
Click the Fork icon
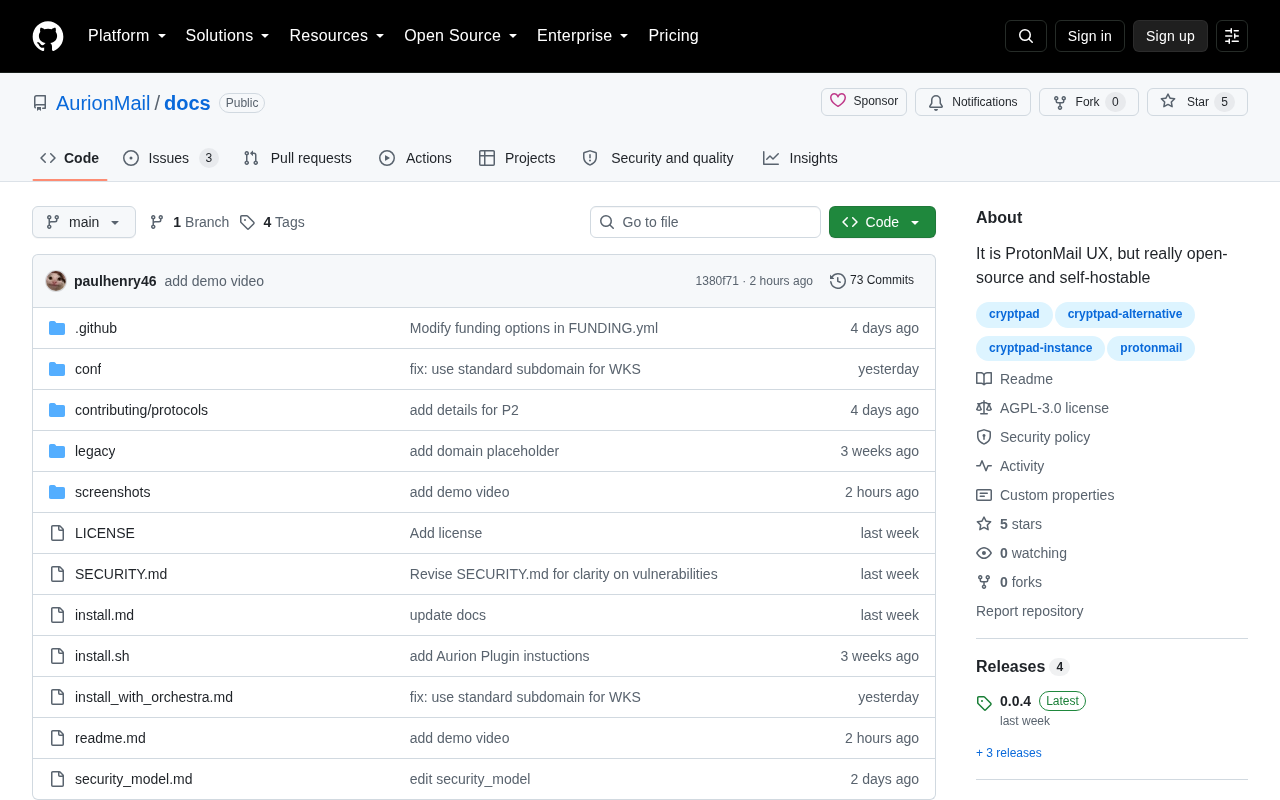pyautogui.click(x=1060, y=102)
